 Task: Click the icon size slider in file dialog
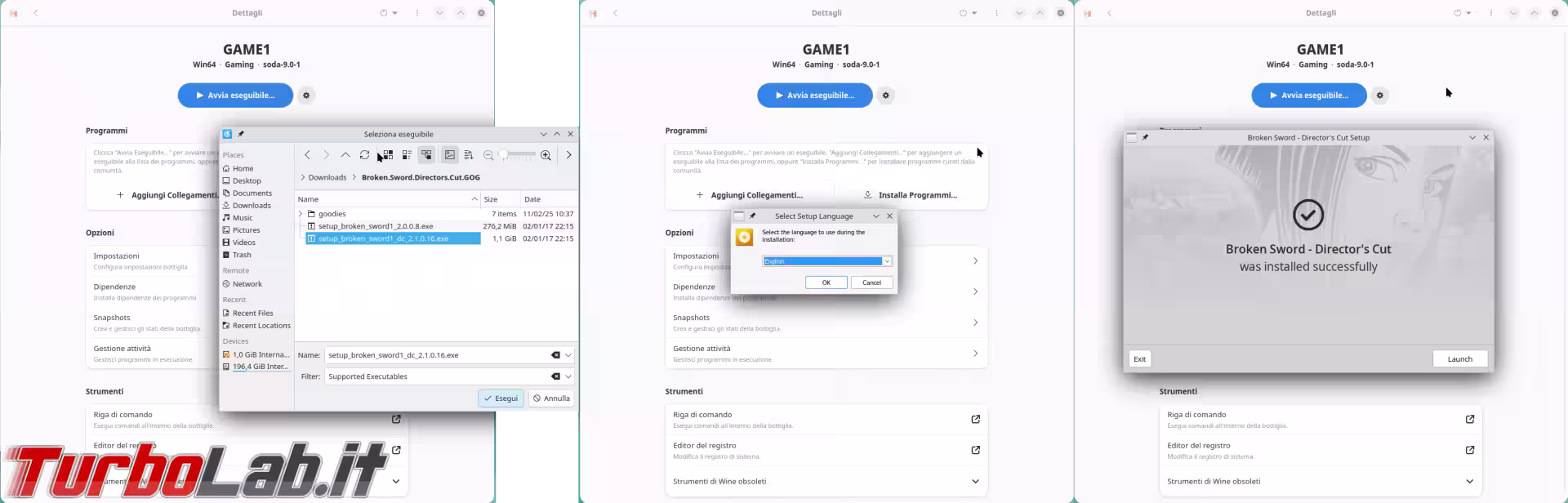point(517,155)
